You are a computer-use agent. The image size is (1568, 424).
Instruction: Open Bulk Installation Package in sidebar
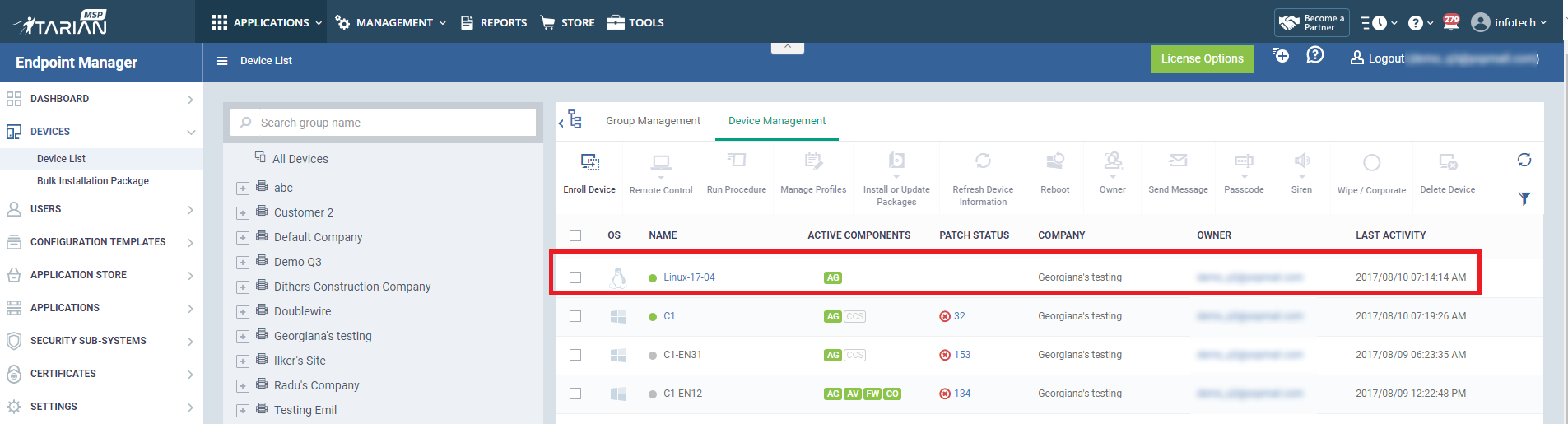pyautogui.click(x=93, y=181)
